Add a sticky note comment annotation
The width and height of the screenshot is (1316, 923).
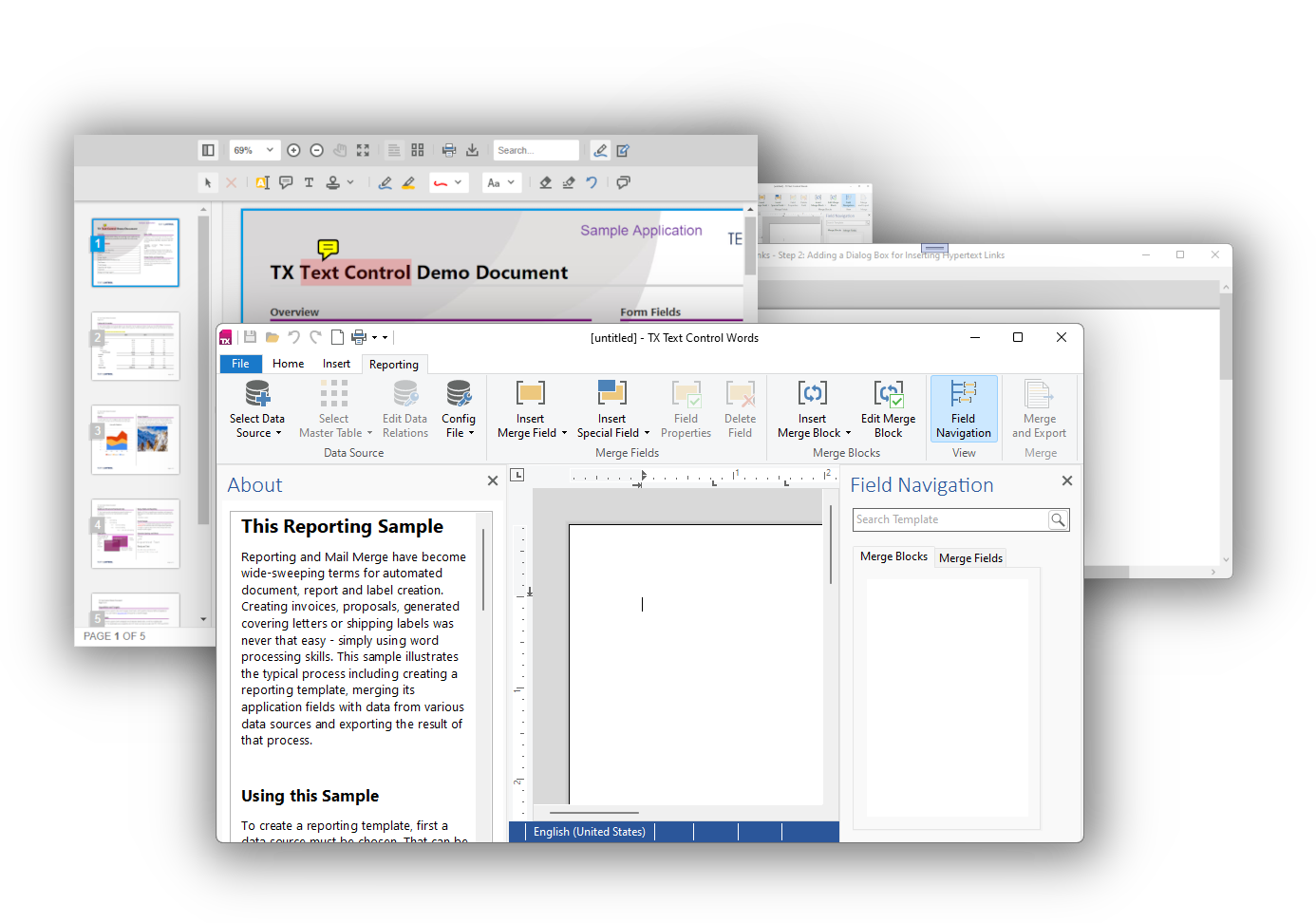pyautogui.click(x=286, y=182)
